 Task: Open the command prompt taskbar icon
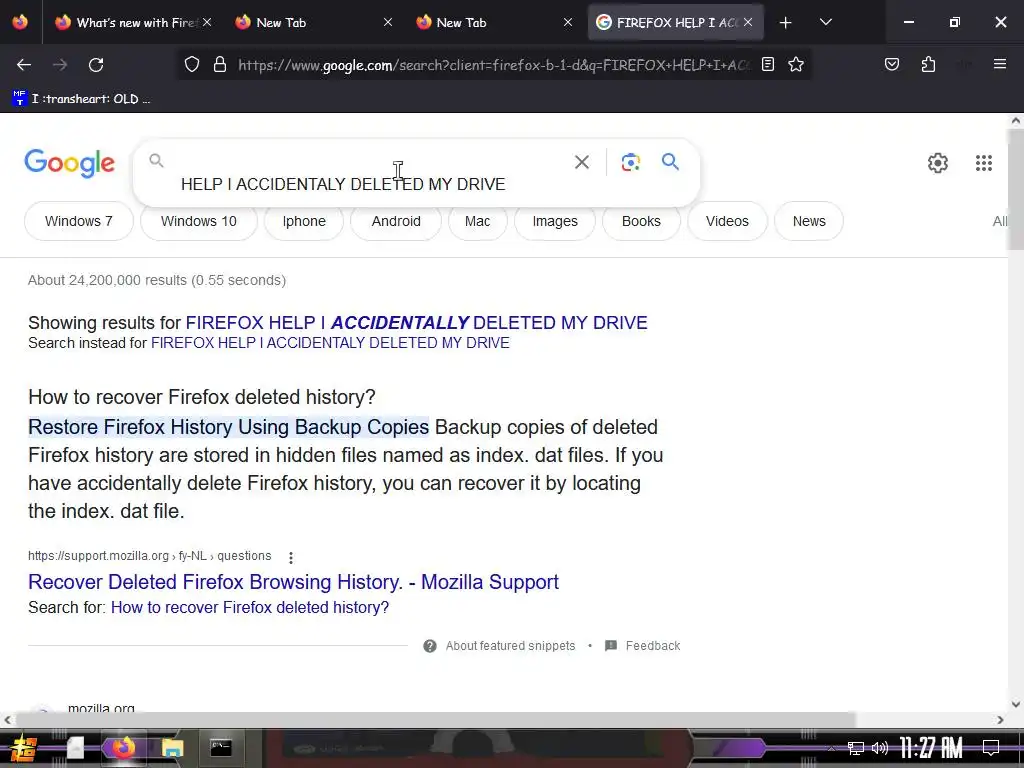221,747
